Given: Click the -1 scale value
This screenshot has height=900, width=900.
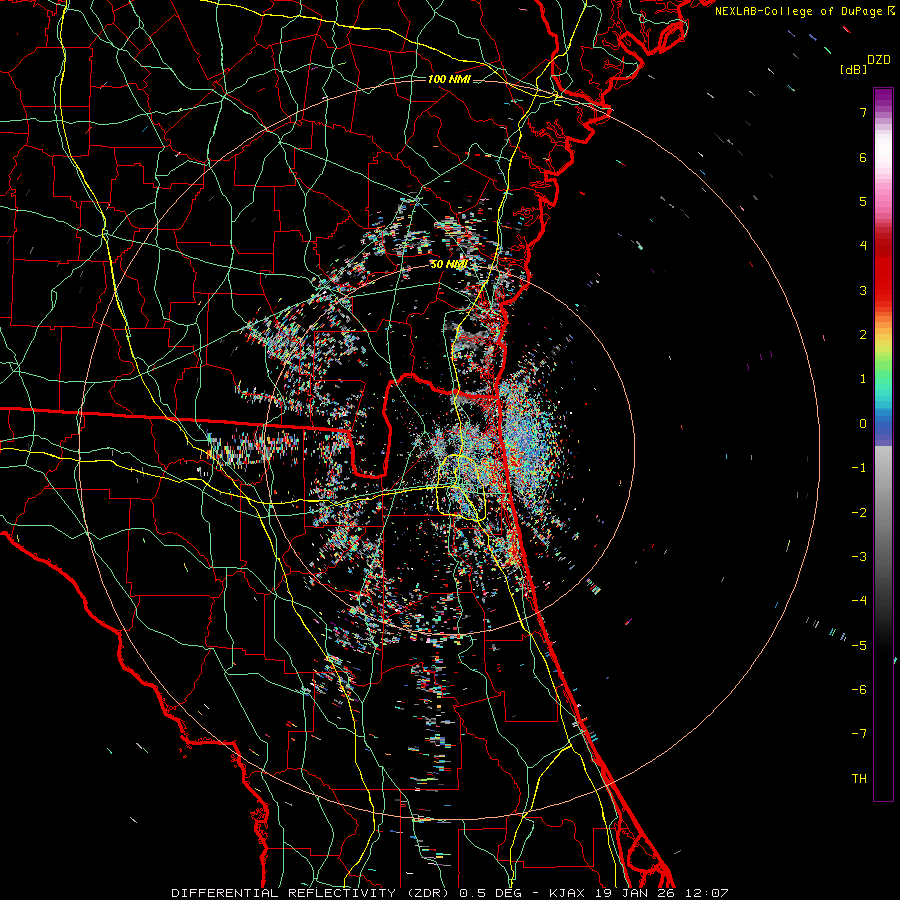Looking at the screenshot, I should 859,468.
